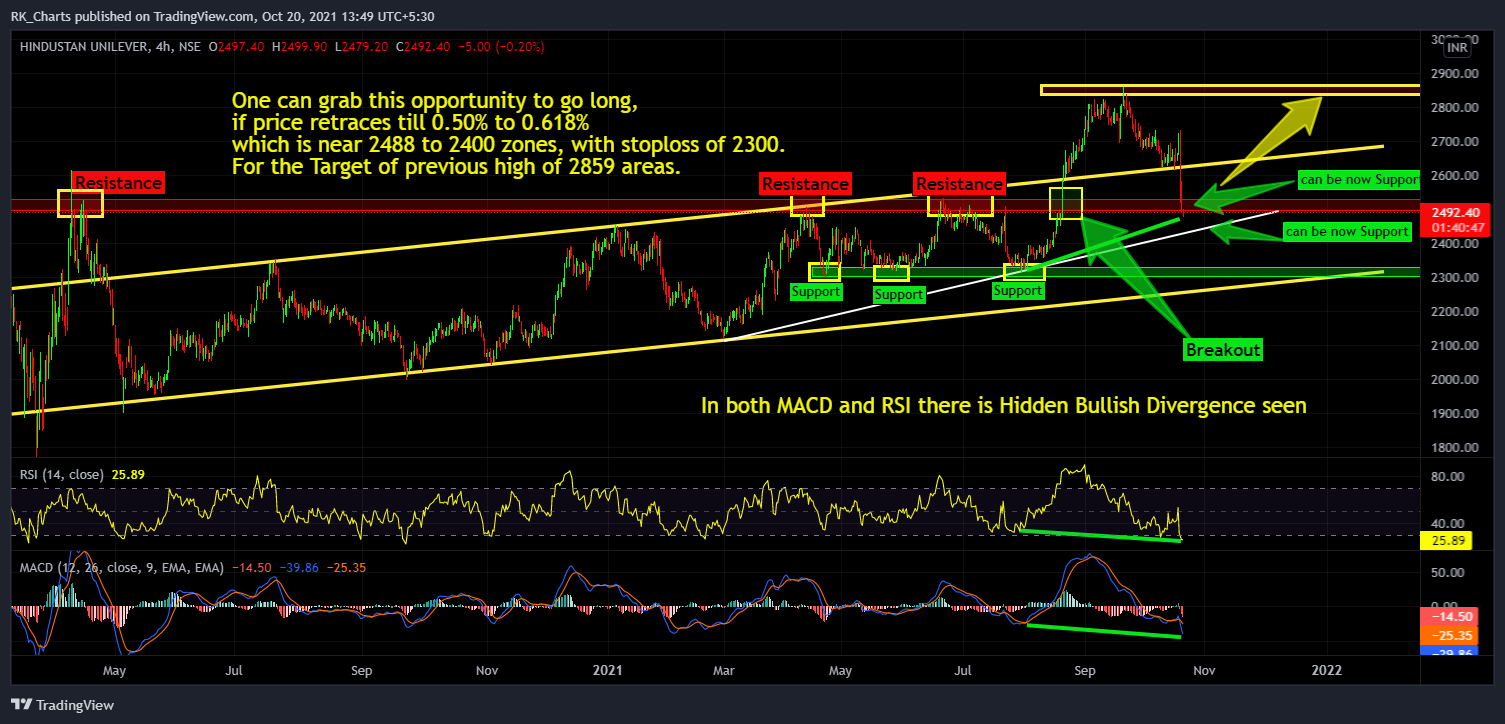Click the 2300.00 price axis label
The width and height of the screenshot is (1505, 724).
[x=1453, y=278]
